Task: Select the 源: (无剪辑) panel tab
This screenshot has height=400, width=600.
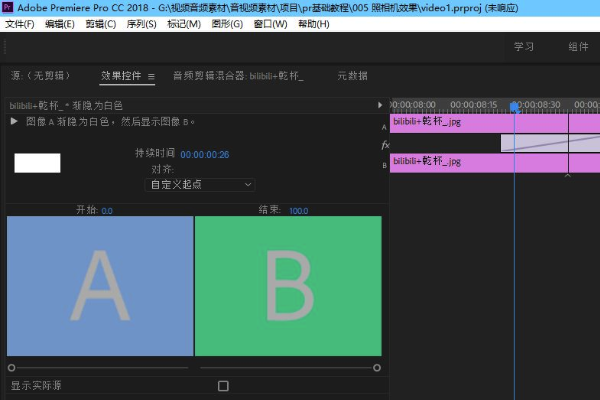Action: 40,75
